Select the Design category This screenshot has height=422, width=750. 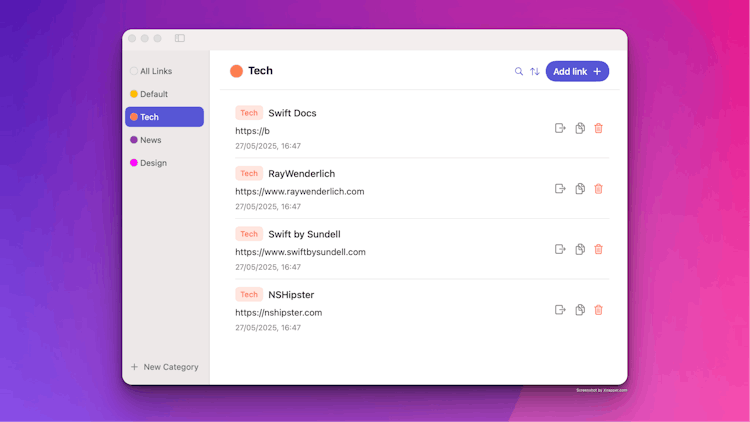pyautogui.click(x=165, y=163)
